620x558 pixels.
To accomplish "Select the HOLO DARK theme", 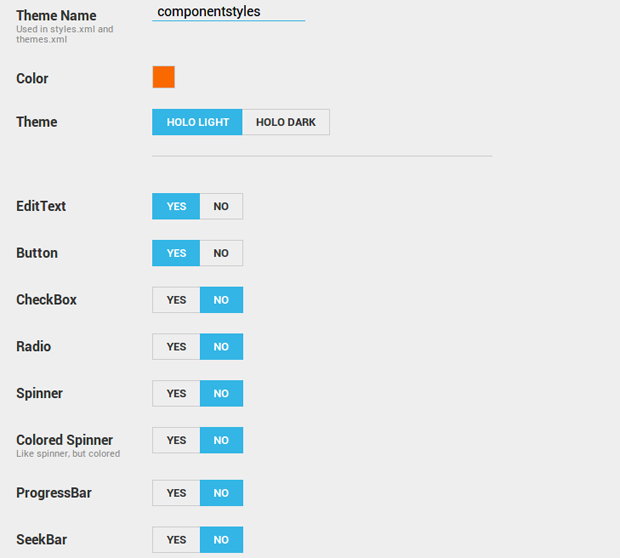I will [286, 122].
